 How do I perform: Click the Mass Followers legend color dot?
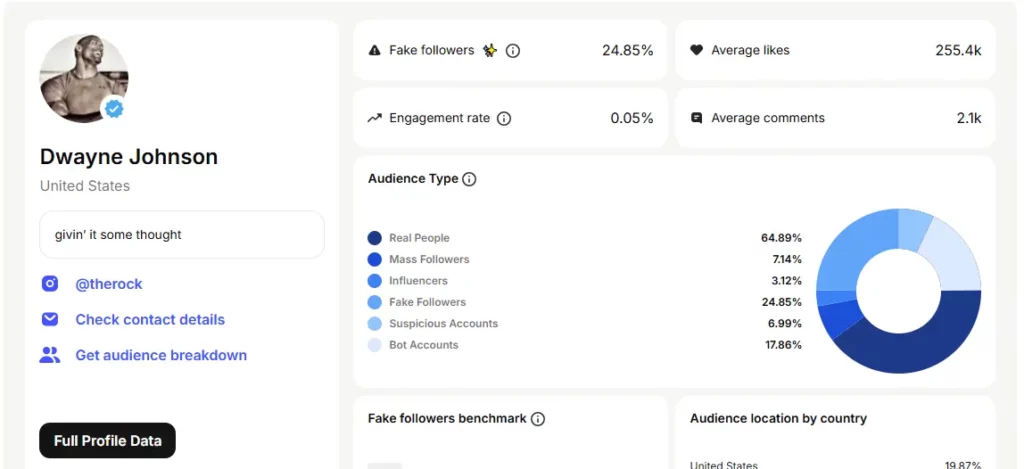(x=375, y=259)
